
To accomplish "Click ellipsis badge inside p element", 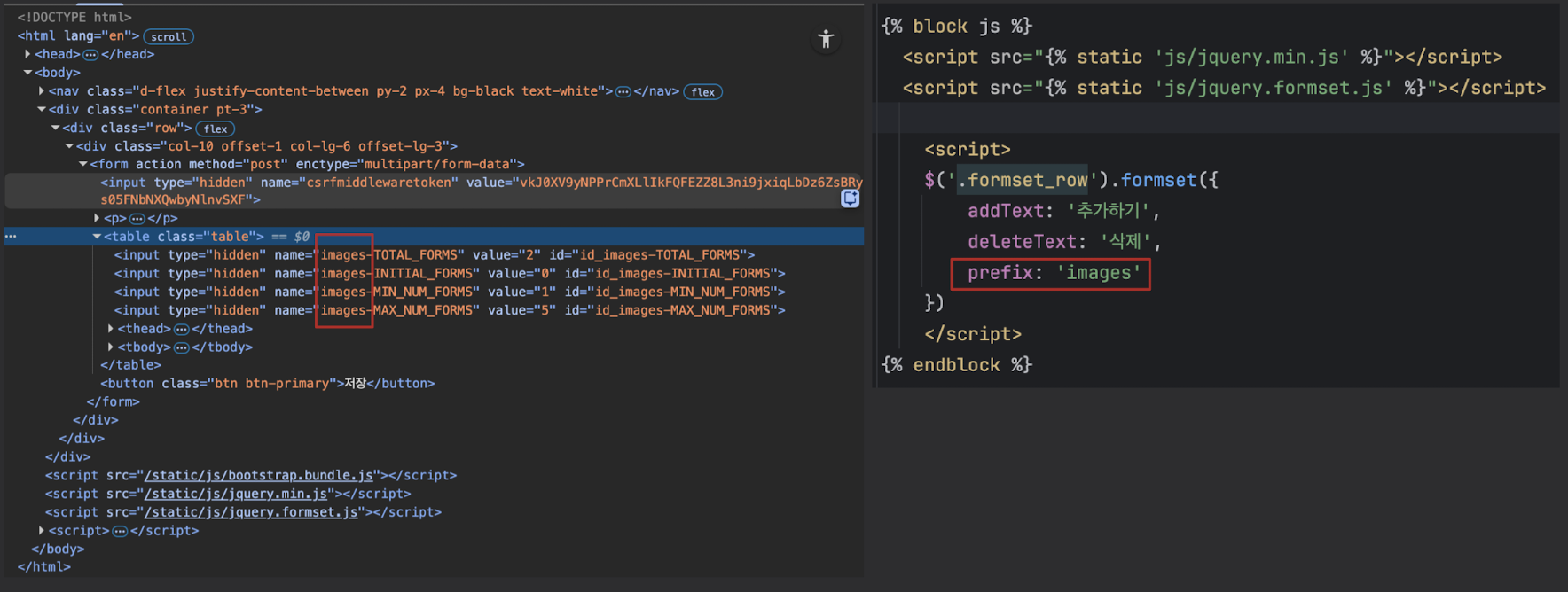I will [137, 219].
